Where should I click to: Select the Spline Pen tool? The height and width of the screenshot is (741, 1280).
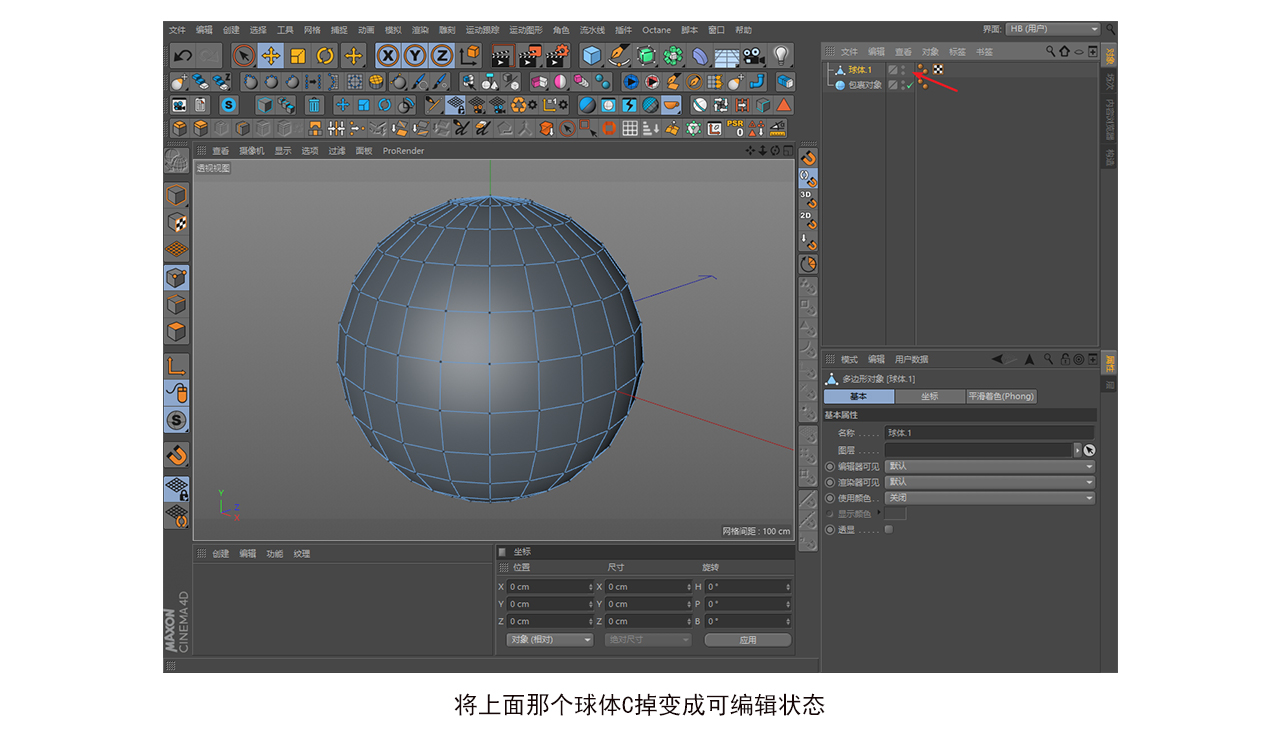click(619, 56)
